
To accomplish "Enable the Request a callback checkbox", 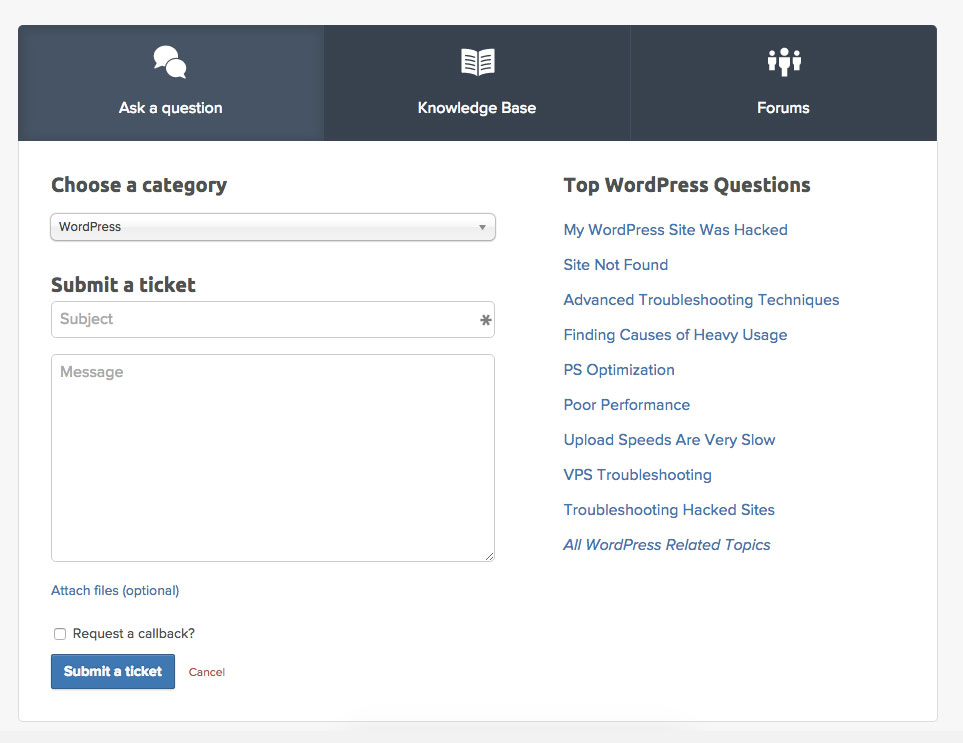I will (60, 634).
